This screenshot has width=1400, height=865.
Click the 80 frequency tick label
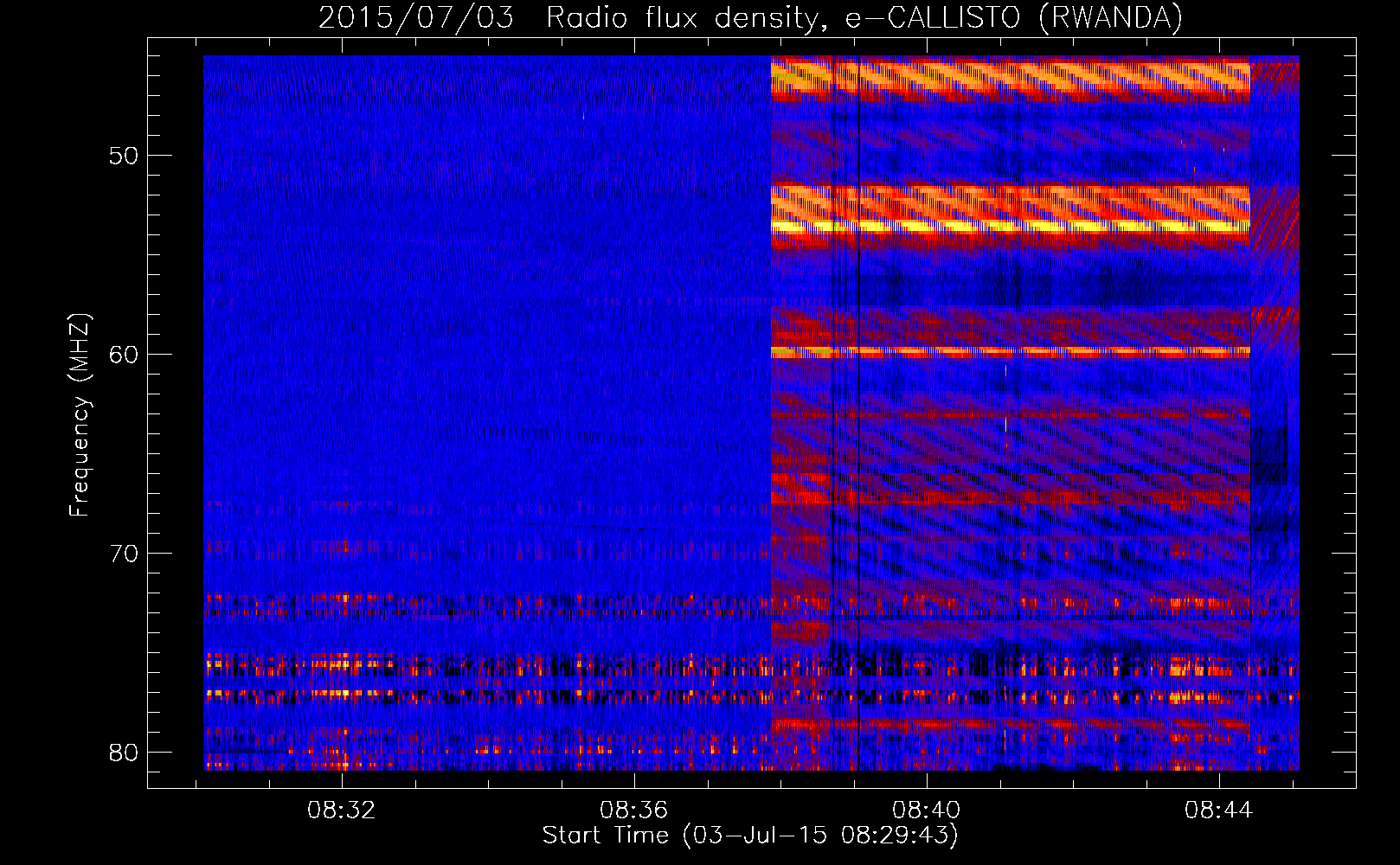pos(124,753)
